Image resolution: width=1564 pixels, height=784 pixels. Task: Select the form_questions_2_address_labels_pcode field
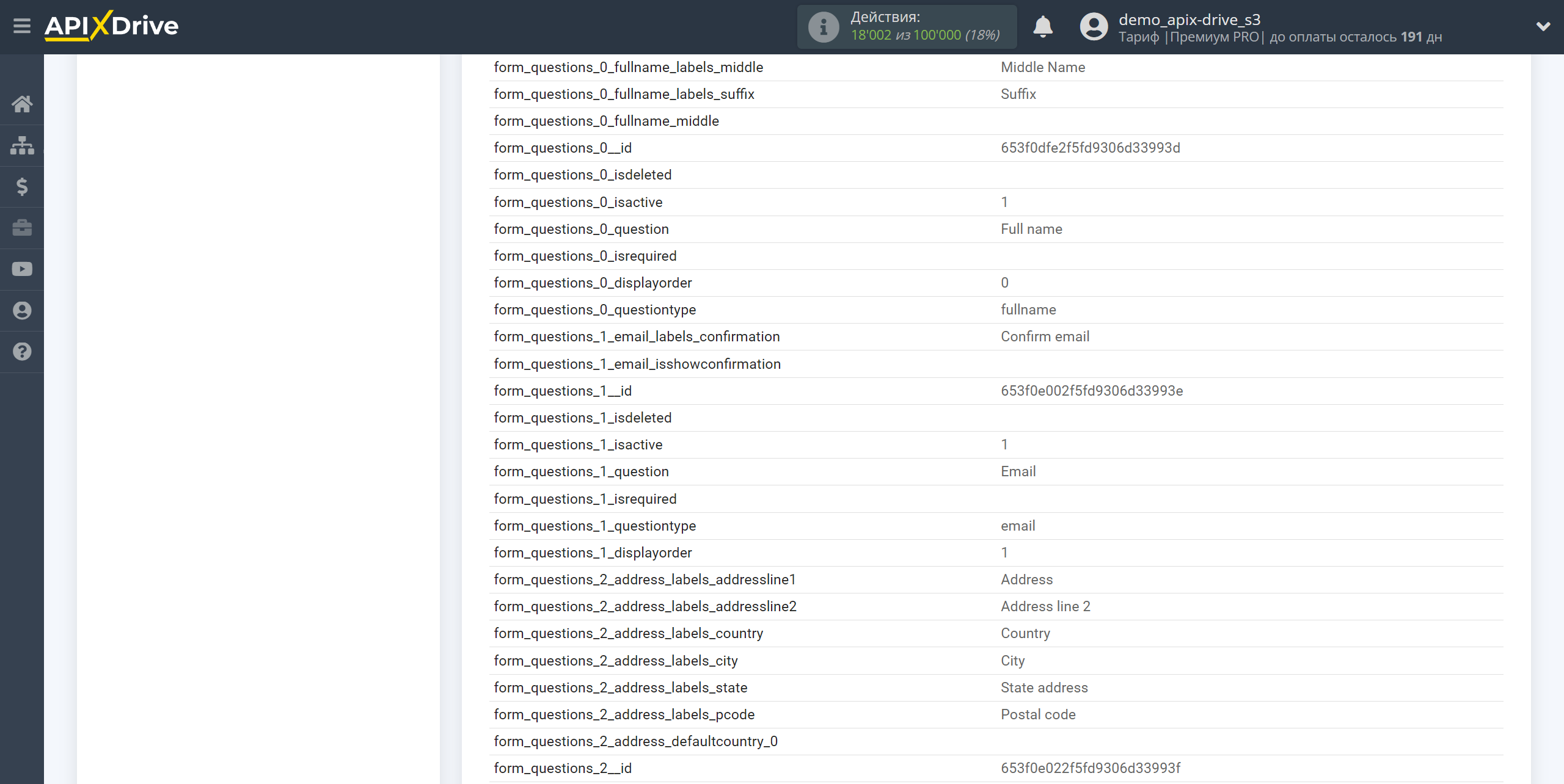coord(624,714)
